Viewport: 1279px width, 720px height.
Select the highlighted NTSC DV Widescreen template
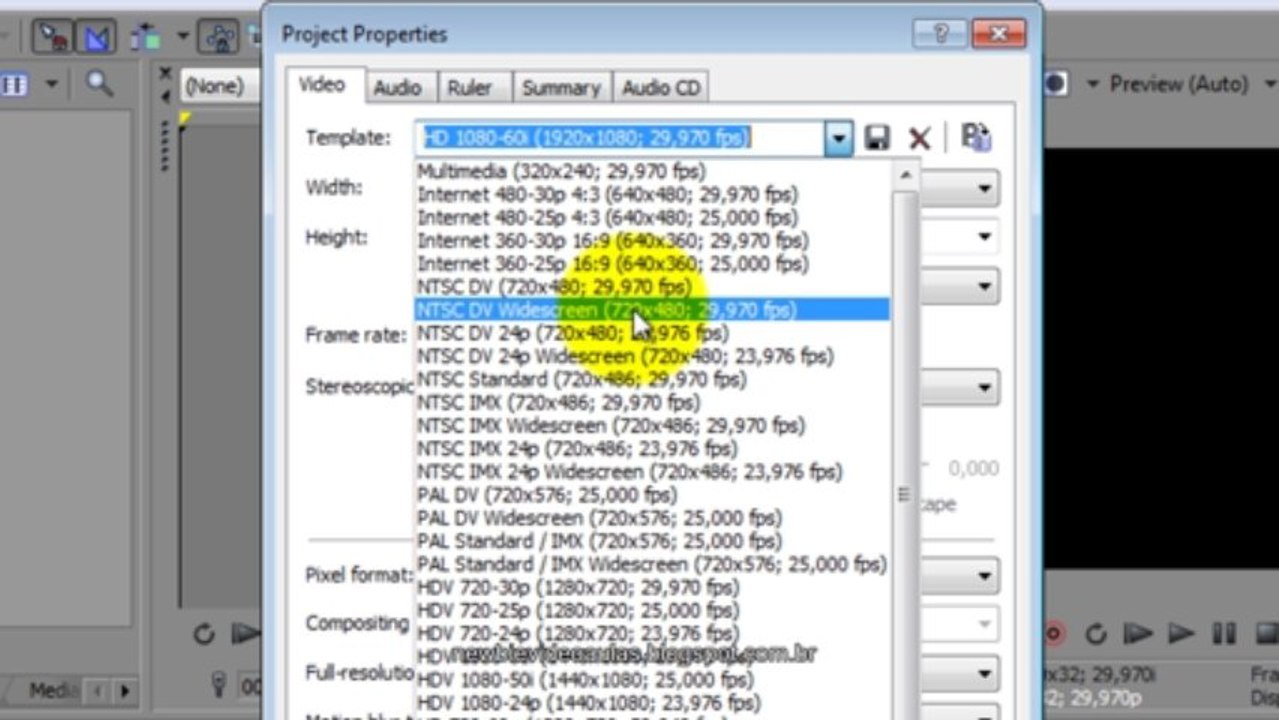coord(652,310)
